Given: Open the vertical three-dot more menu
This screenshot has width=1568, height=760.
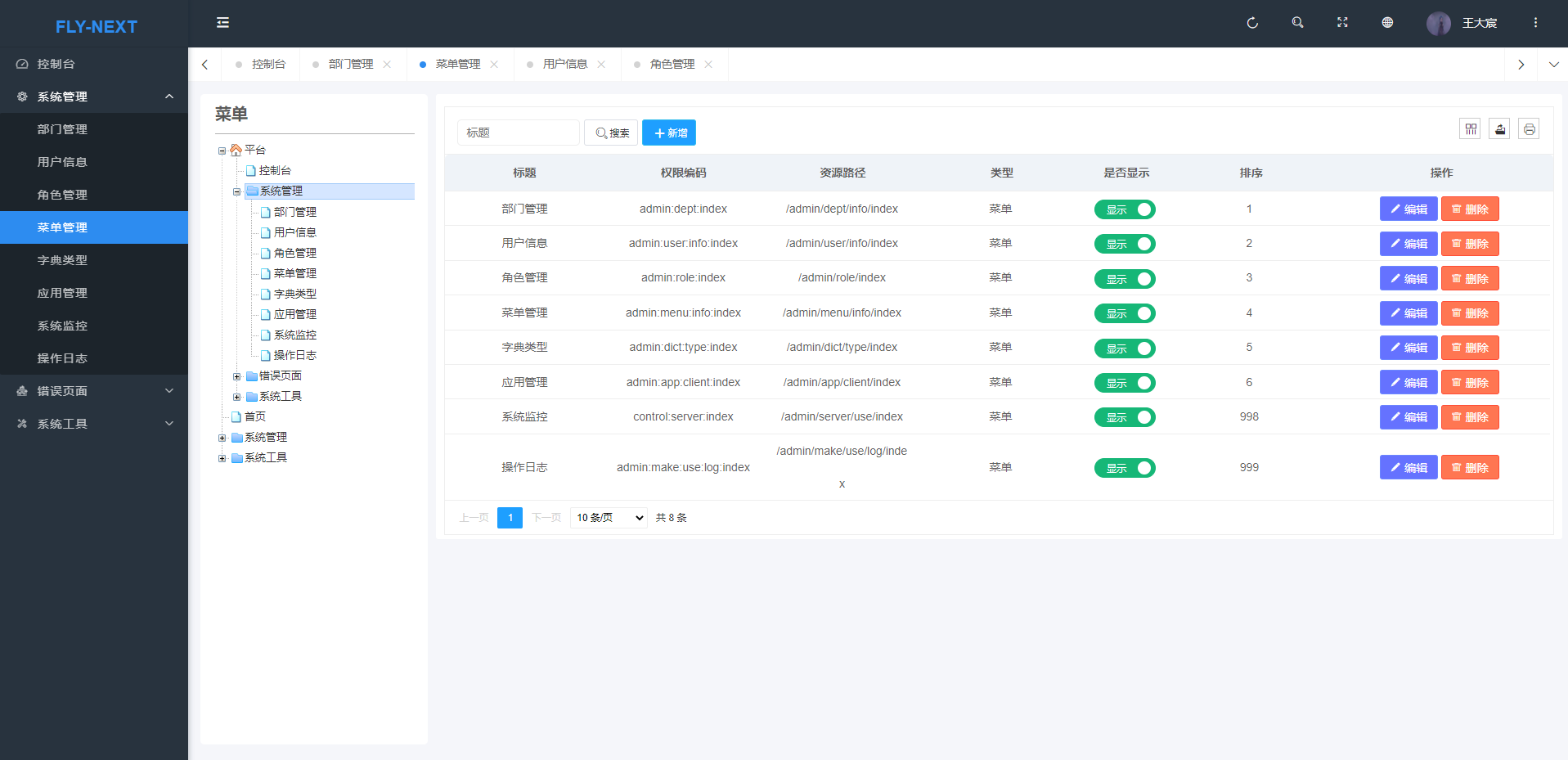Looking at the screenshot, I should point(1535,23).
